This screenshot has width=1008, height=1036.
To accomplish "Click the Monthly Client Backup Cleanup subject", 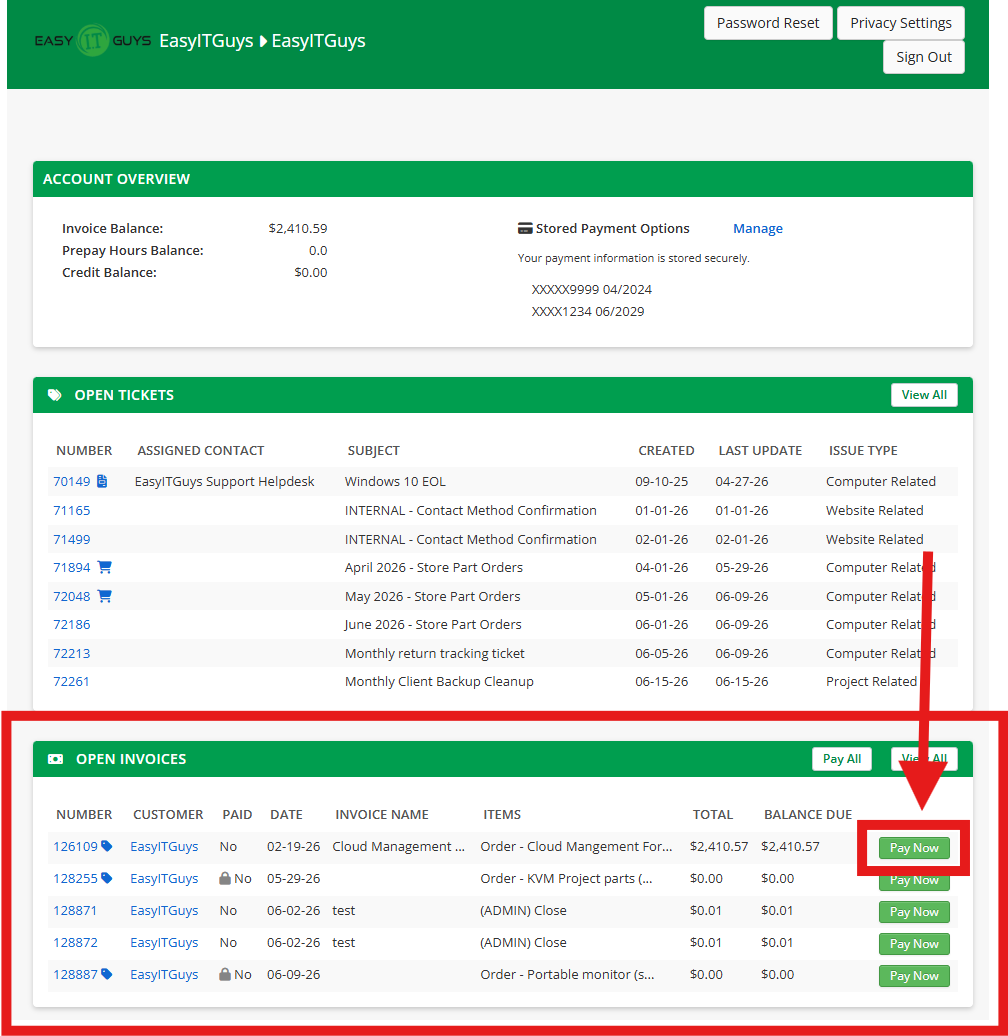I will point(439,682).
